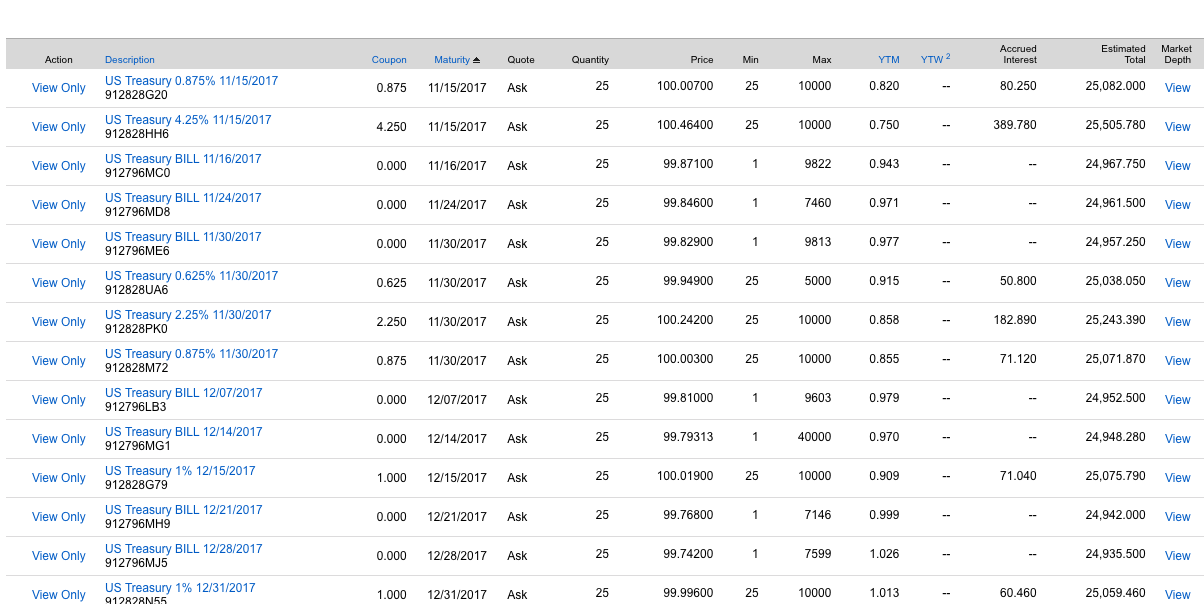Viewport: 1204px width, 604px height.
Task: Open View Only action for 912796MG1
Action: coord(59,439)
